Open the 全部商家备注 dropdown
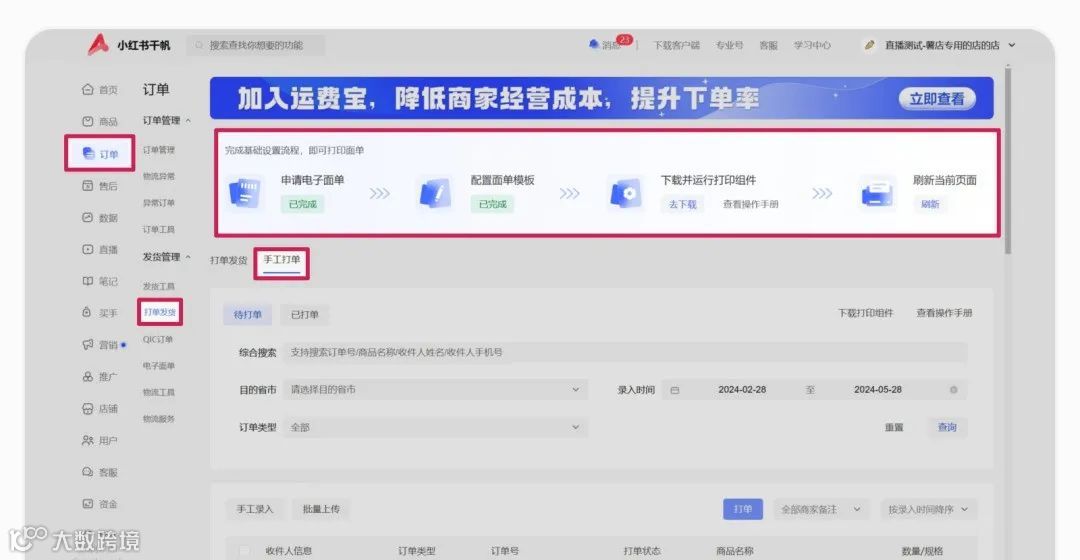1080x560 pixels. (x=821, y=510)
